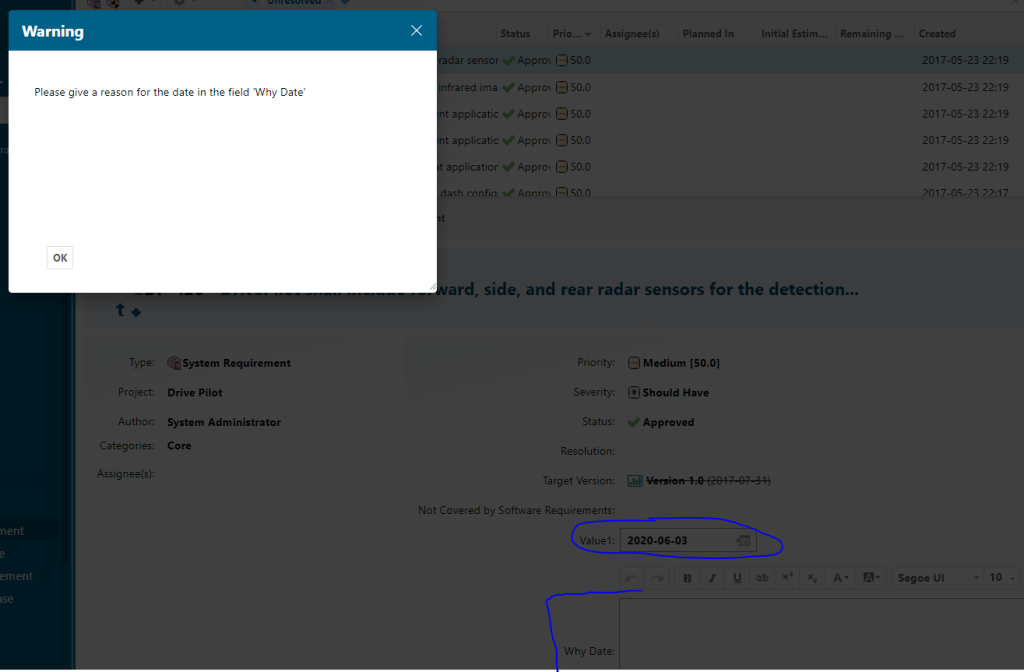Open the font color picker dropdown

[842, 578]
